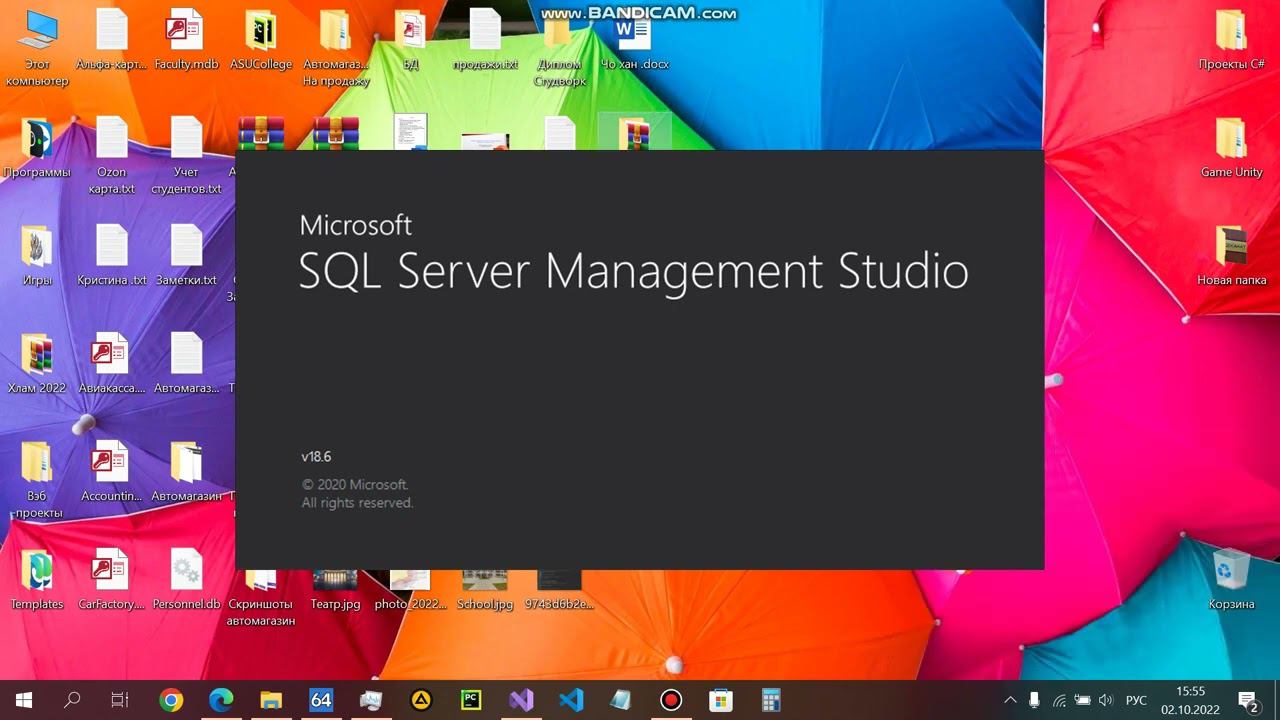Select the Автомагаз... На продажу folder
The height and width of the screenshot is (720, 1280).
coord(336,48)
